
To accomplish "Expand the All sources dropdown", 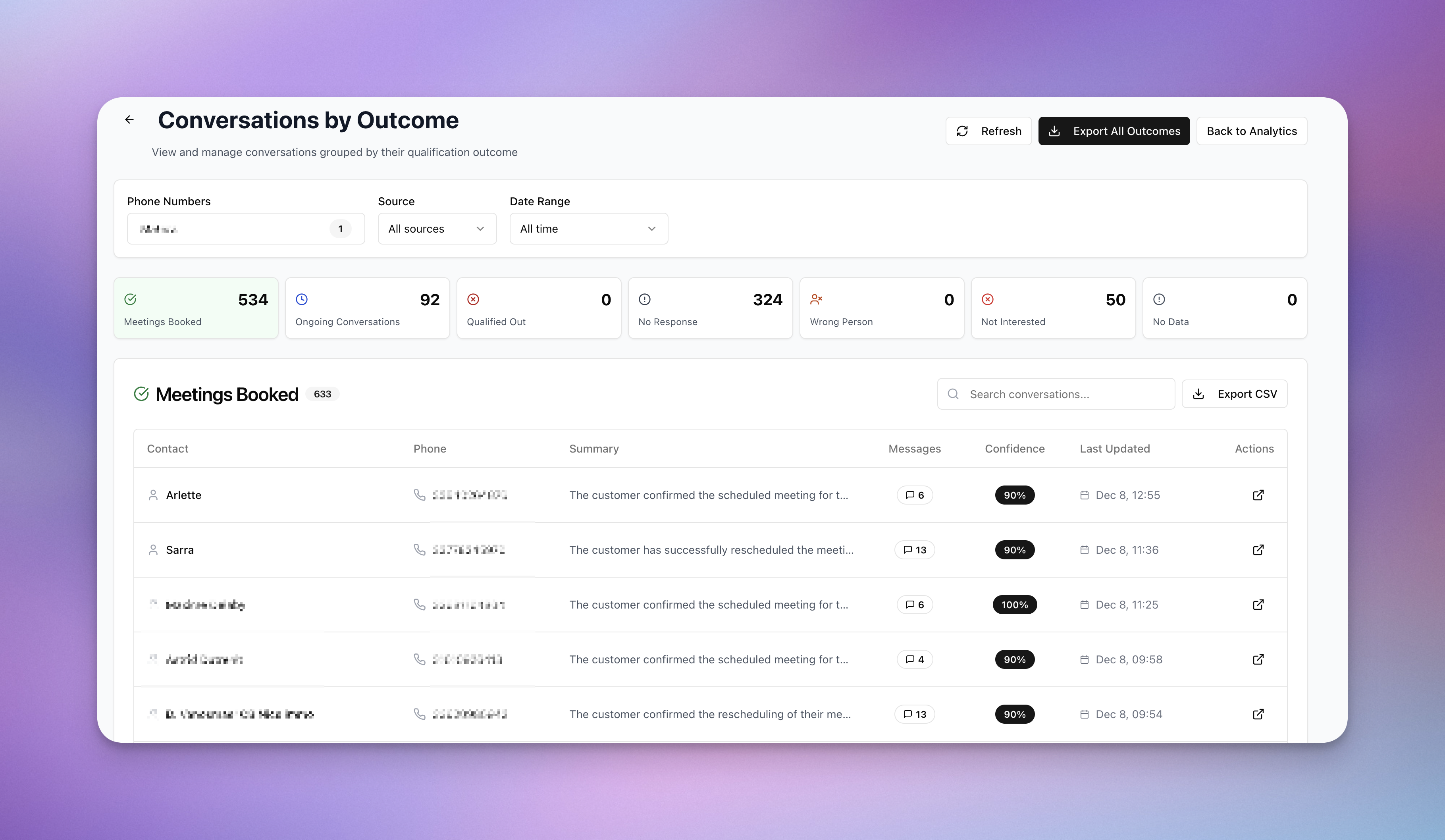I will coord(437,229).
